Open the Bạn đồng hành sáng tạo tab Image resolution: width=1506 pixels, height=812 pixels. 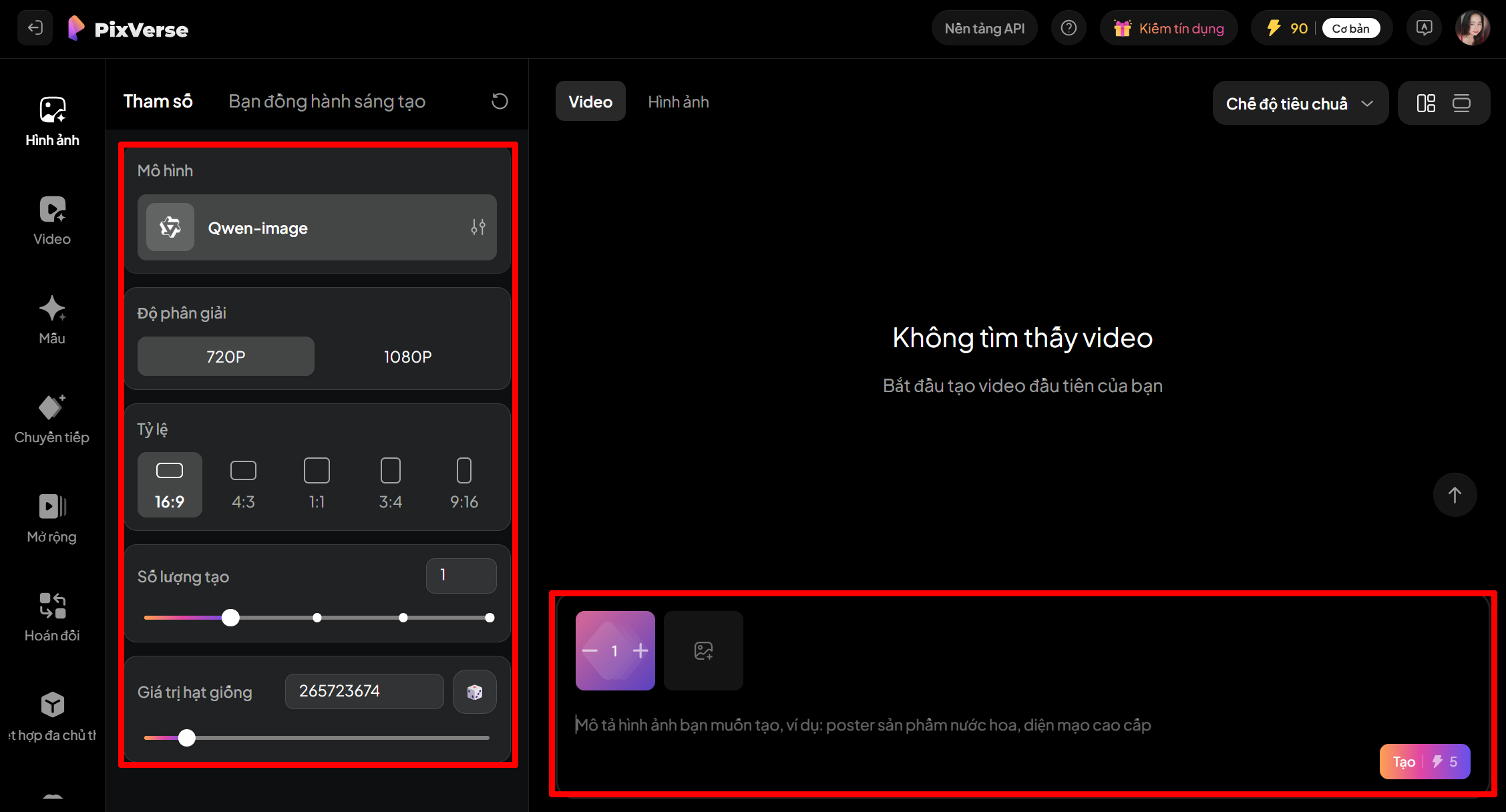(327, 101)
